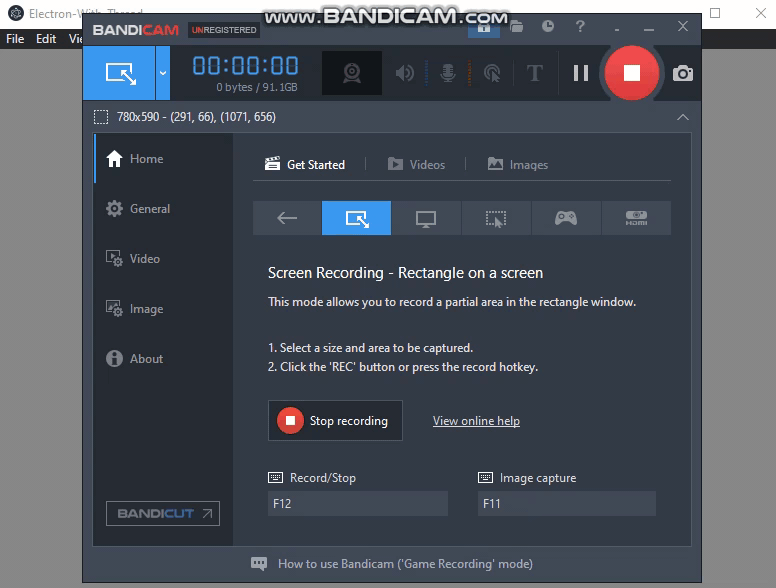Open the recording mode dropdown arrow
Image resolution: width=776 pixels, height=588 pixels.
pyautogui.click(x=163, y=73)
